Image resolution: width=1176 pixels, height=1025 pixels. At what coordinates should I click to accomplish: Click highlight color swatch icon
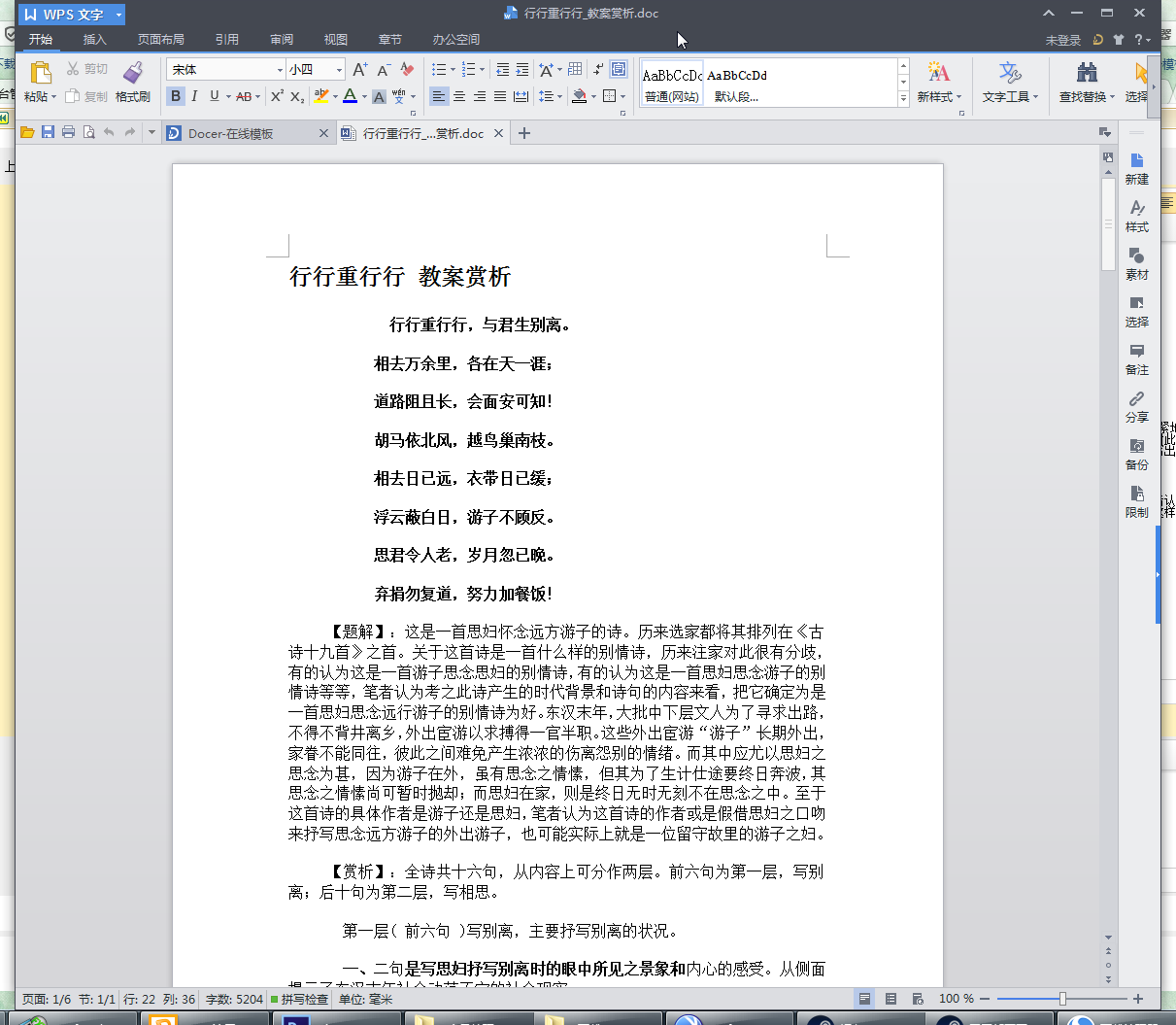point(321,96)
